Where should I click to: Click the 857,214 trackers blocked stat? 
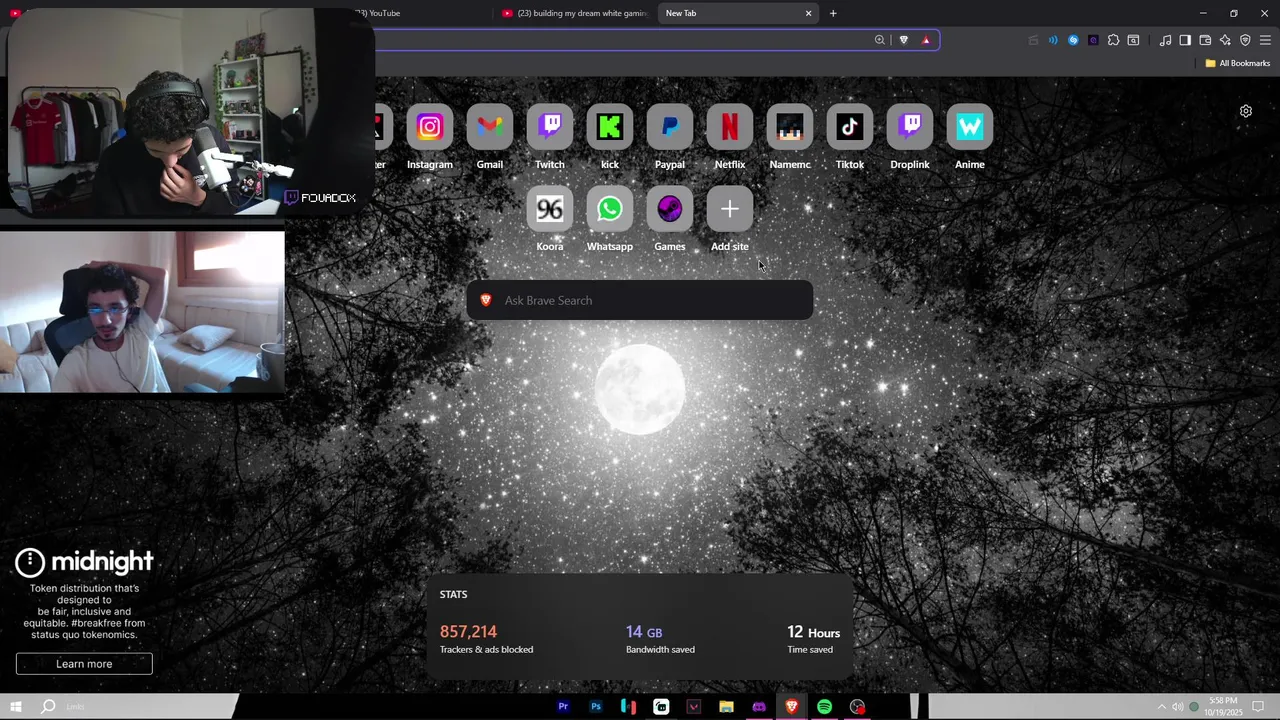(x=486, y=639)
